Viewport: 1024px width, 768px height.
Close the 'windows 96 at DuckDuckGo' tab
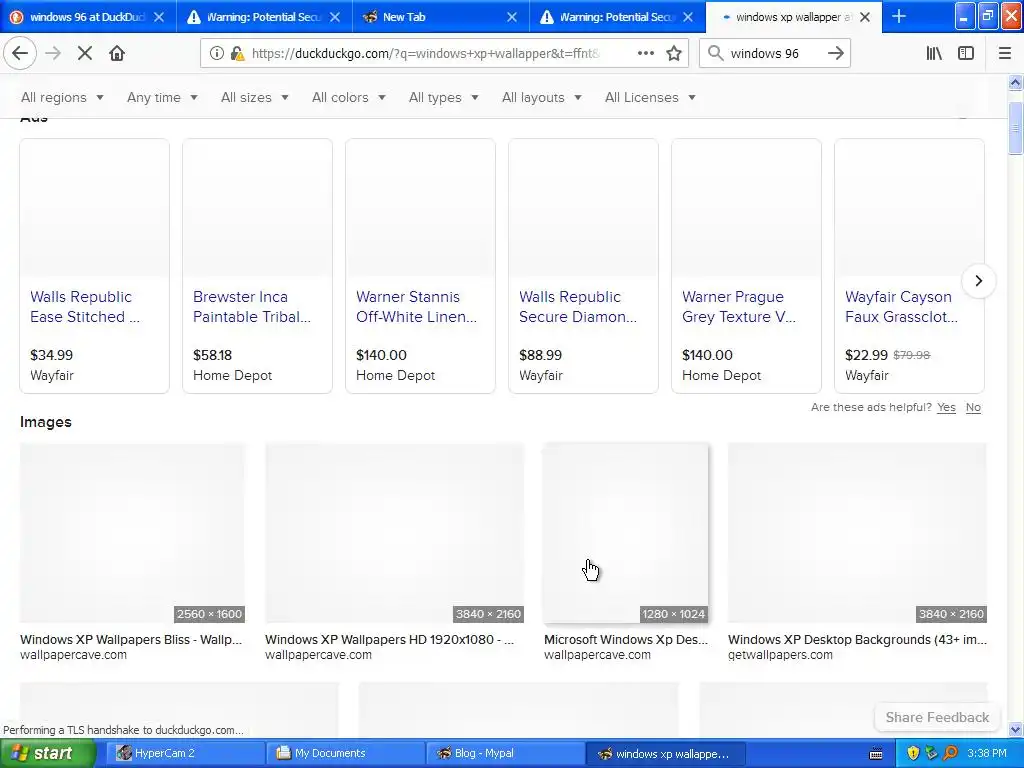point(159,17)
